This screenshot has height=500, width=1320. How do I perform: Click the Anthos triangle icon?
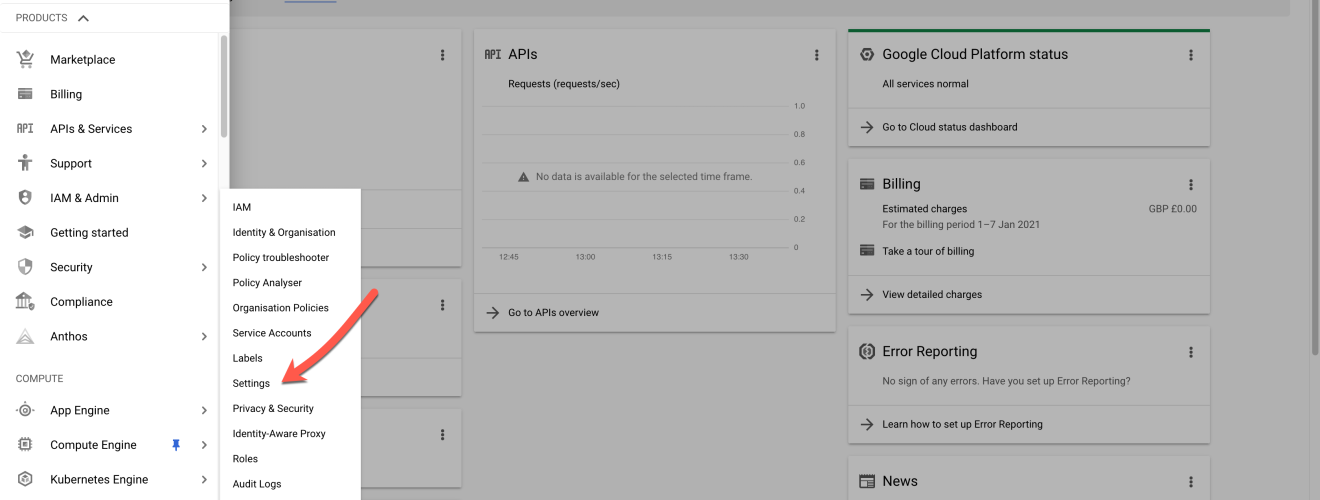pos(26,337)
